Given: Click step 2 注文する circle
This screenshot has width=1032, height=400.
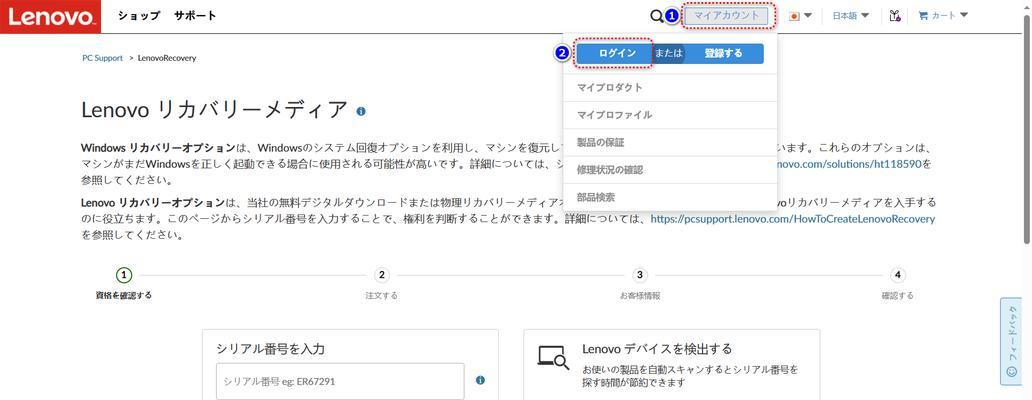Looking at the screenshot, I should coord(381,275).
